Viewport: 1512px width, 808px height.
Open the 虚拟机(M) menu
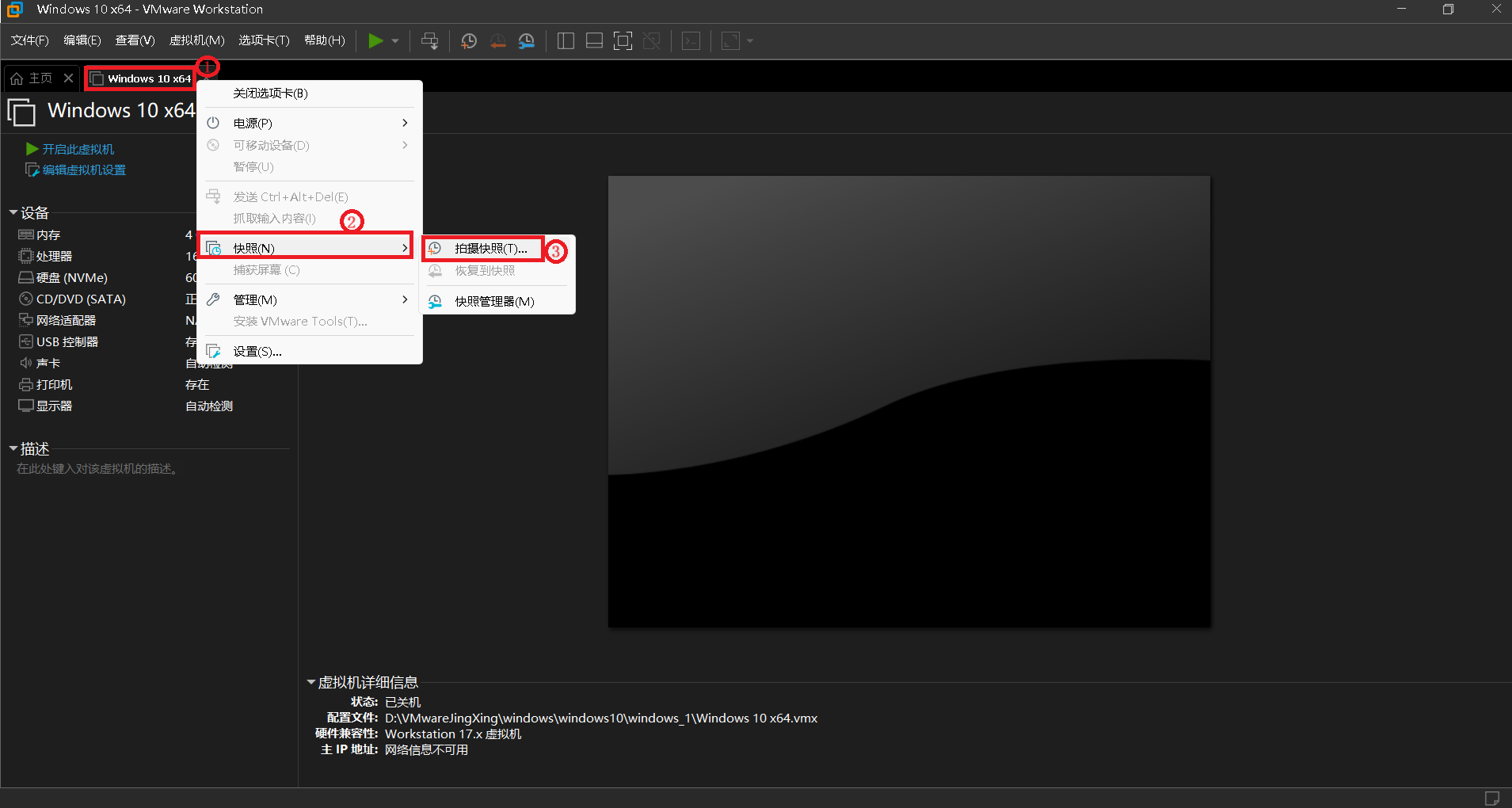pos(197,40)
